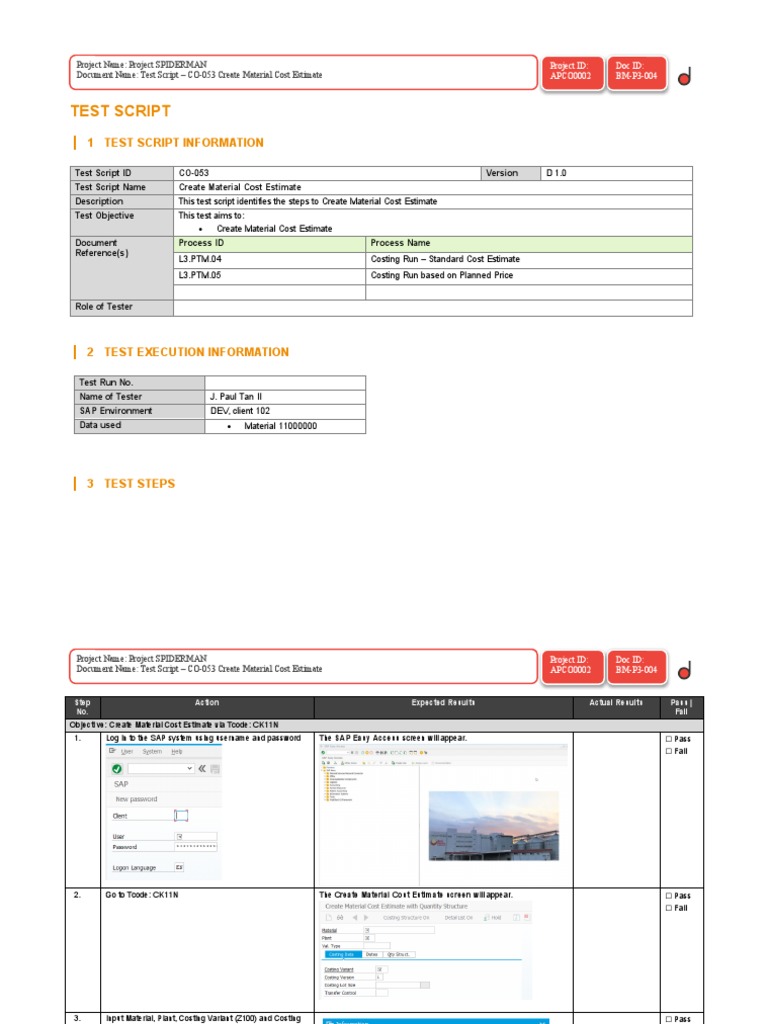768x1024 pixels.
Task: Click the double-chevron icon beside SAP command field
Action: tap(202, 769)
